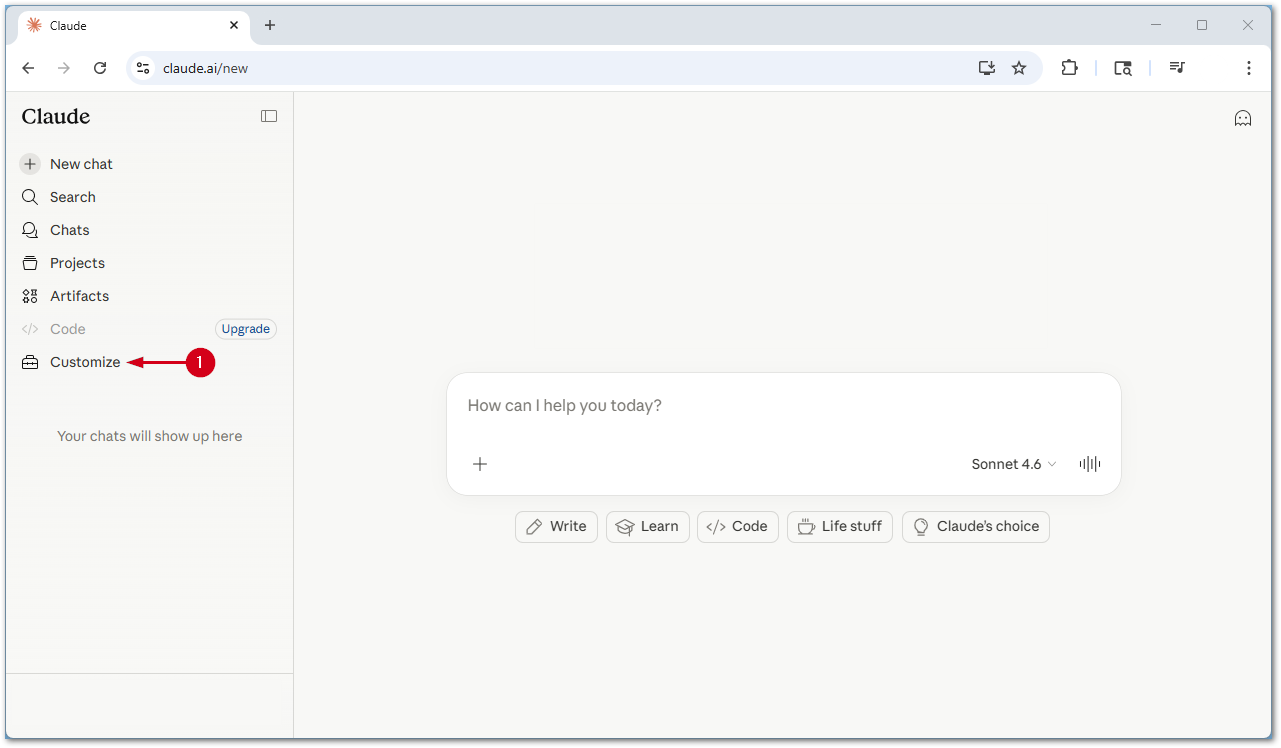Choose the Life stuff suggestion chip
Viewport: 1281px width, 748px height.
point(840,526)
